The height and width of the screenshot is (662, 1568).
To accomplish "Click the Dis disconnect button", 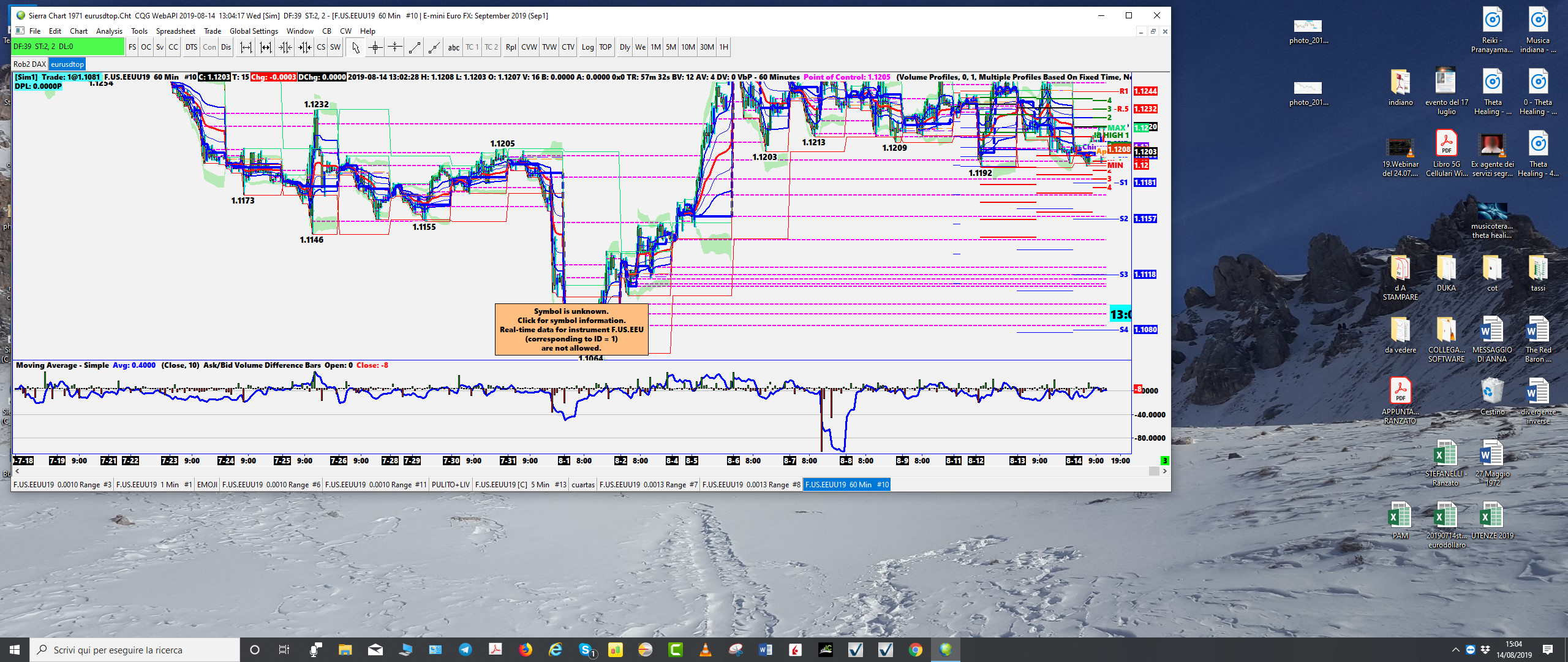I will pos(226,47).
